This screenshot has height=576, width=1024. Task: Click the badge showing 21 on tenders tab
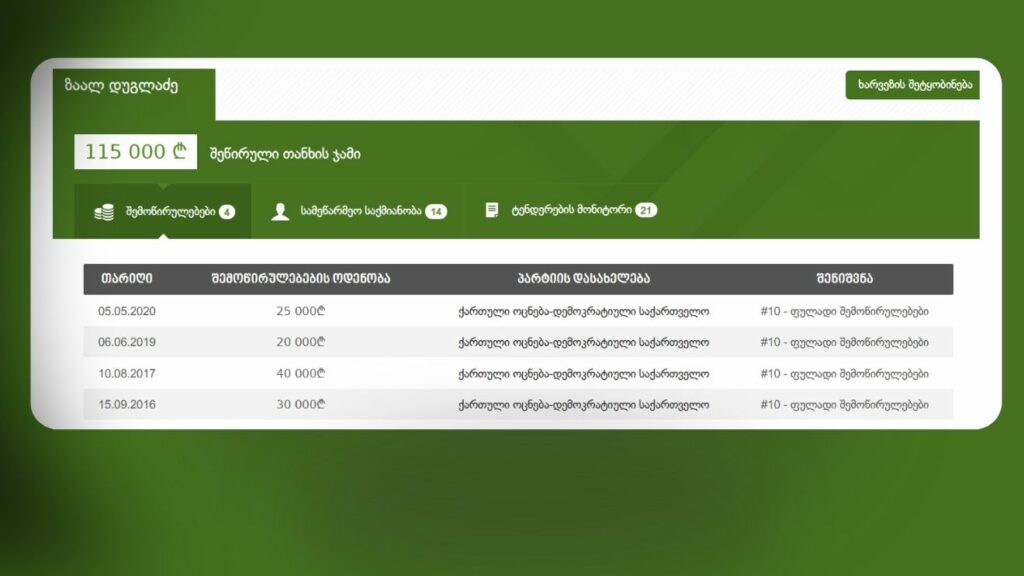click(646, 211)
